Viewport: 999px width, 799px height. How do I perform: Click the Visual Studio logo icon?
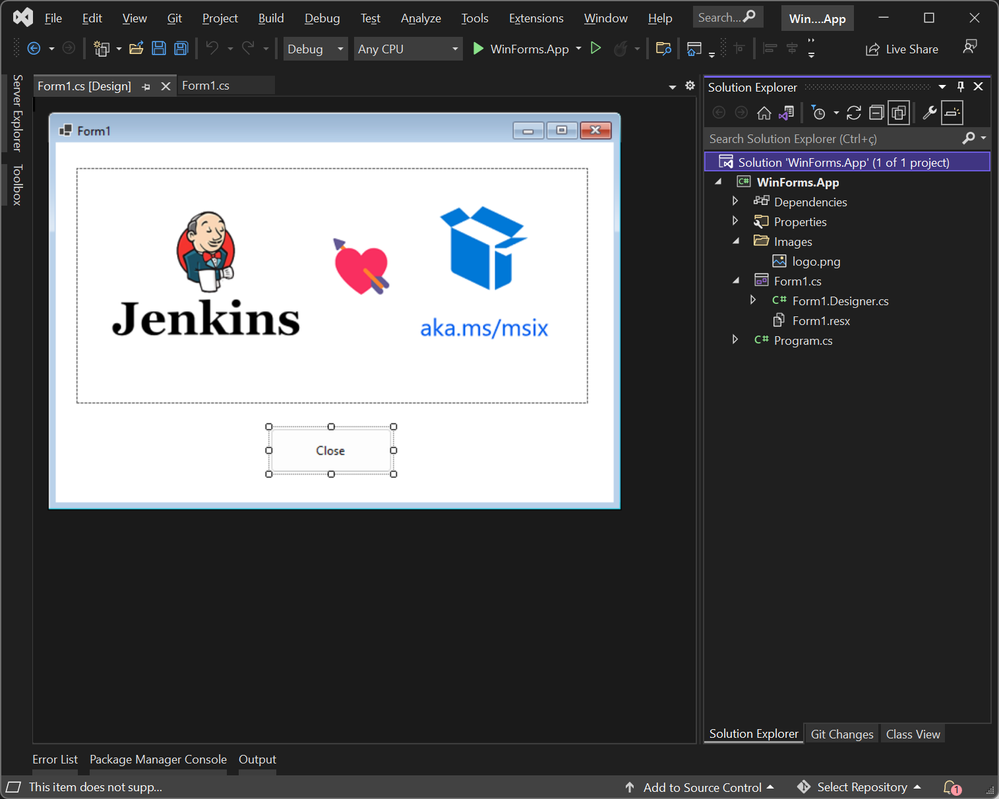[x=23, y=18]
